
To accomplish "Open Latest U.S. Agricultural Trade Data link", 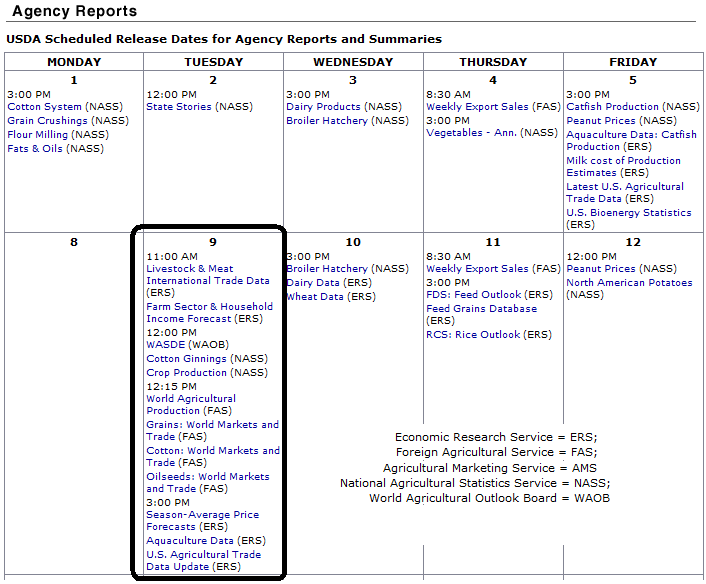I will 625,193.
